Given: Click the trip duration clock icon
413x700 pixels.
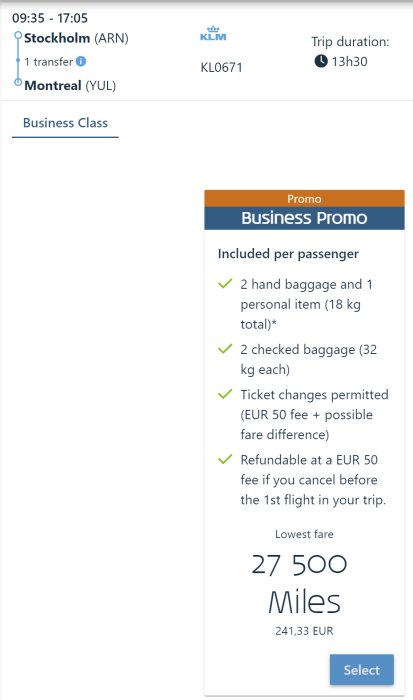Looking at the screenshot, I should pyautogui.click(x=321, y=61).
